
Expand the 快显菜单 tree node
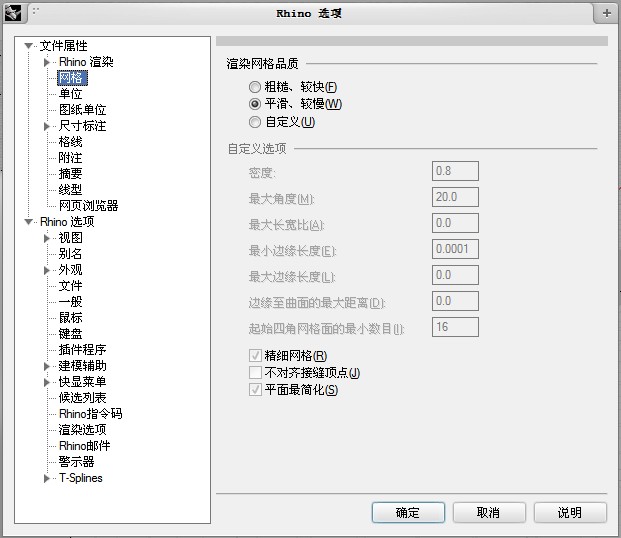coord(47,382)
